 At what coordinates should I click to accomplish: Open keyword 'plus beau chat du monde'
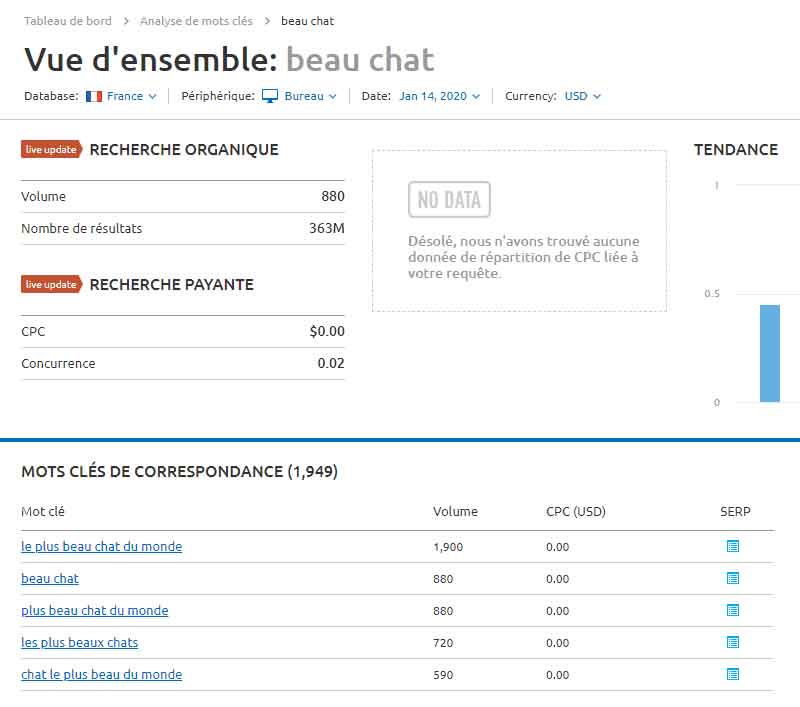(x=94, y=610)
